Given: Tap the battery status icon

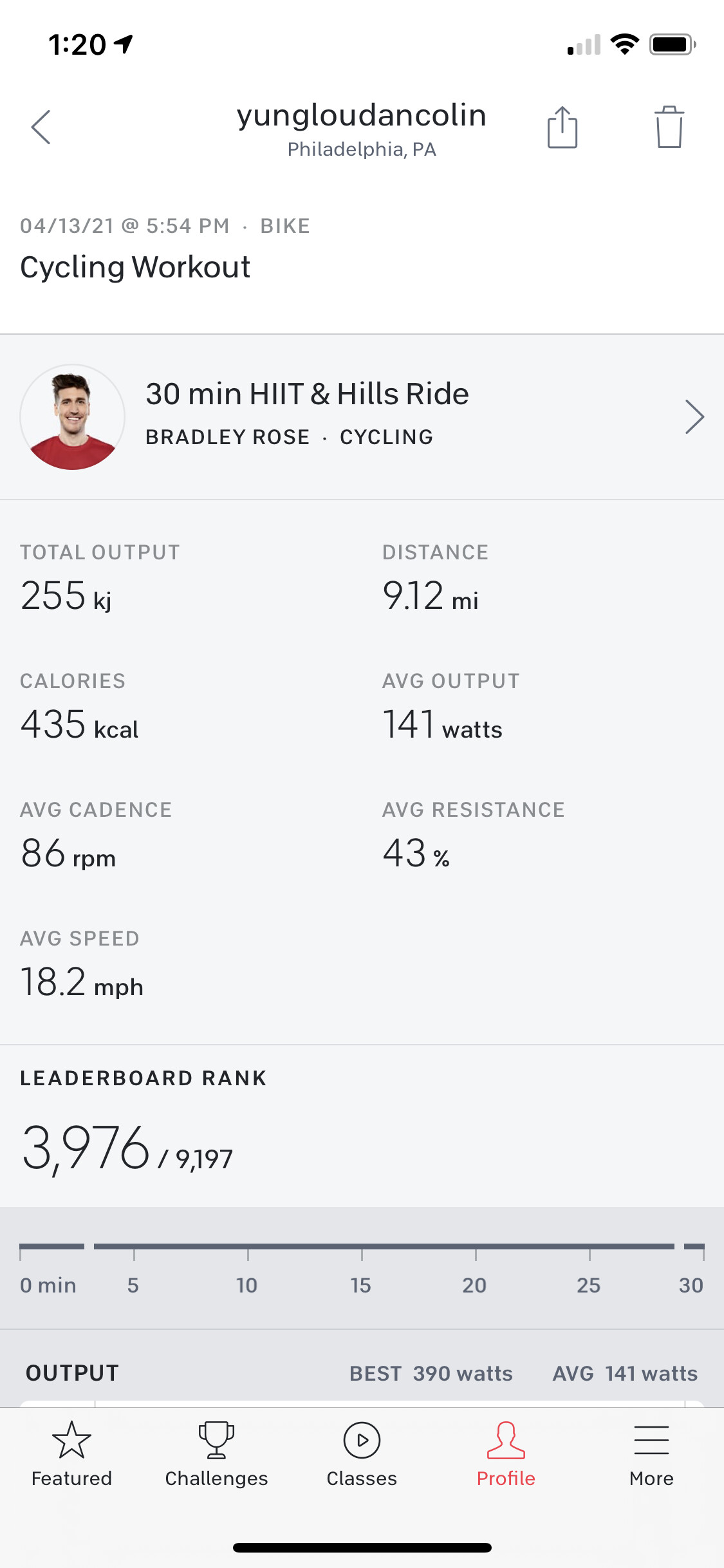Looking at the screenshot, I should 672,44.
